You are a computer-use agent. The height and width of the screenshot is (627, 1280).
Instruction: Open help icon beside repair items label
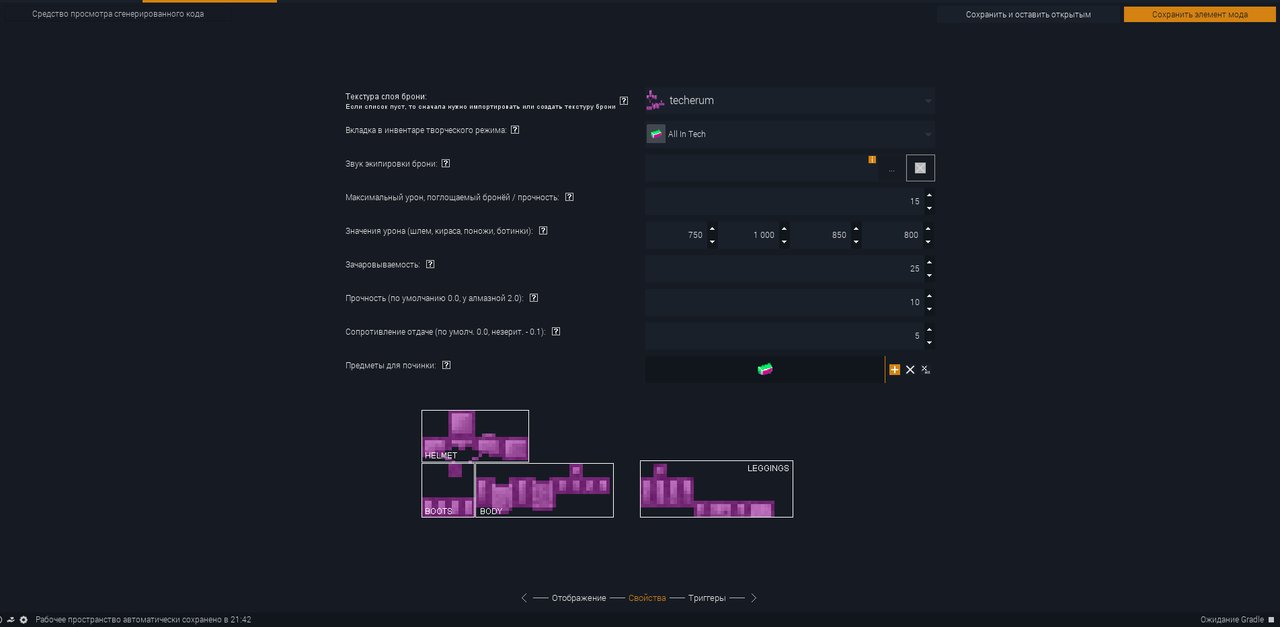(446, 365)
